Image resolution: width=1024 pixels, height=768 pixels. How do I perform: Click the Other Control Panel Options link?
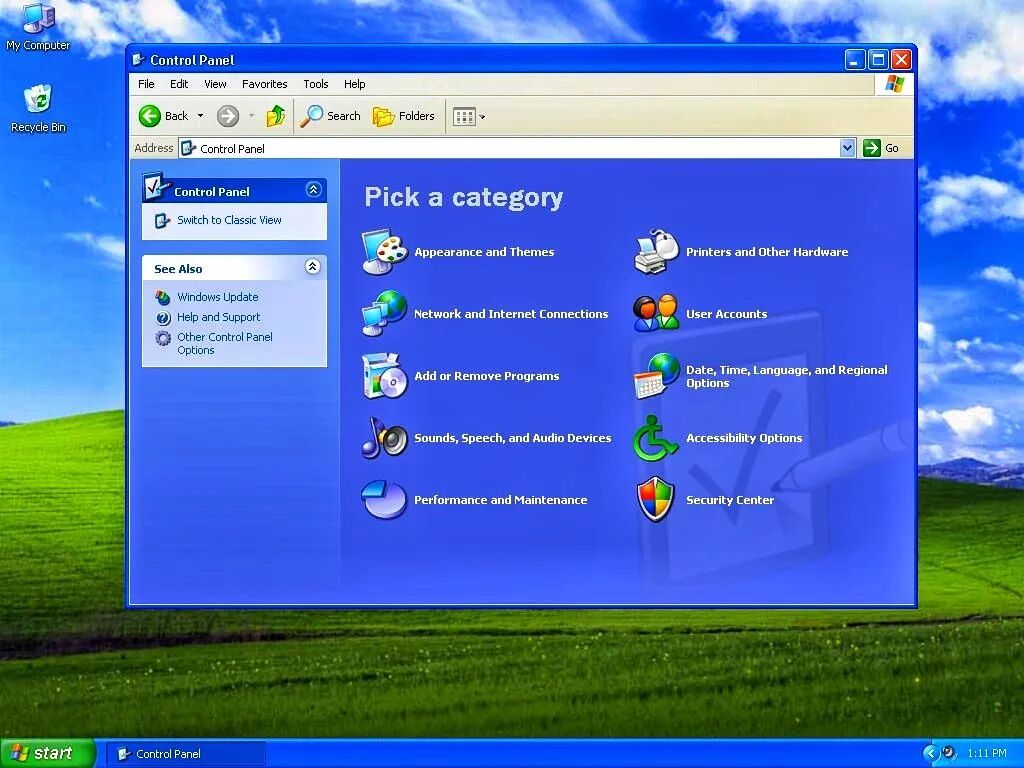[x=225, y=344]
